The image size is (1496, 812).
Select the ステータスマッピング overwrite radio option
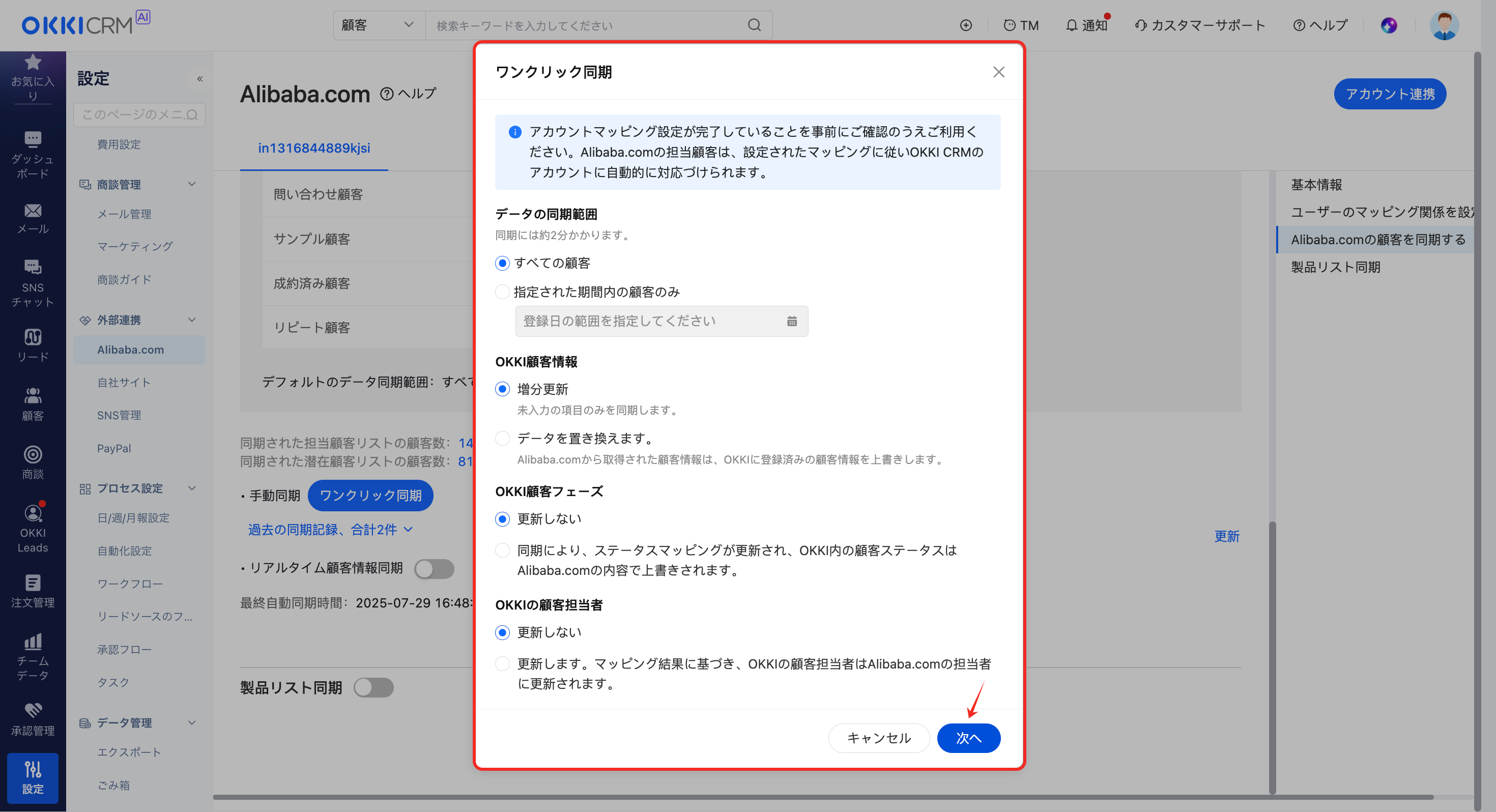[502, 550]
